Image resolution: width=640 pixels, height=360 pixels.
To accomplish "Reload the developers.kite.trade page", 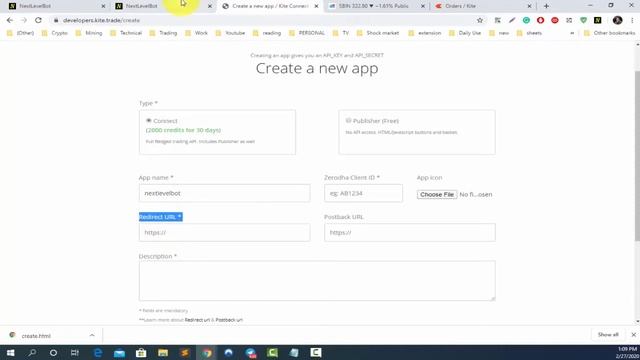I will click(38, 20).
